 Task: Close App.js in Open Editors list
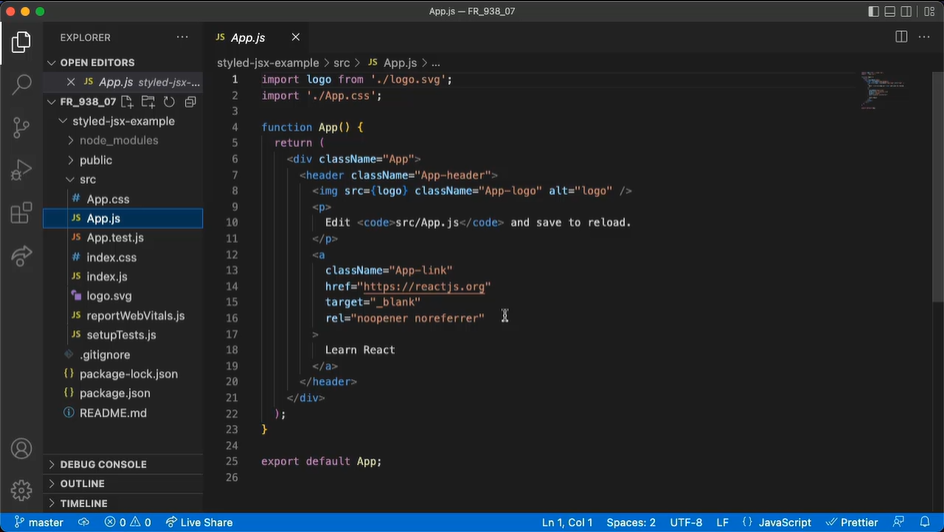pos(71,82)
